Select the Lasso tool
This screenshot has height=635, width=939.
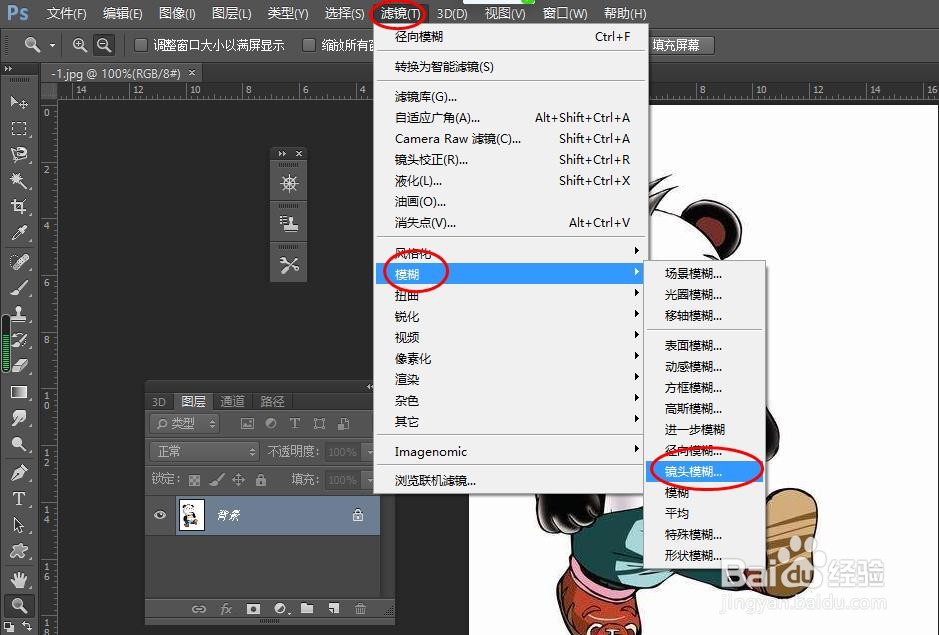(19, 155)
